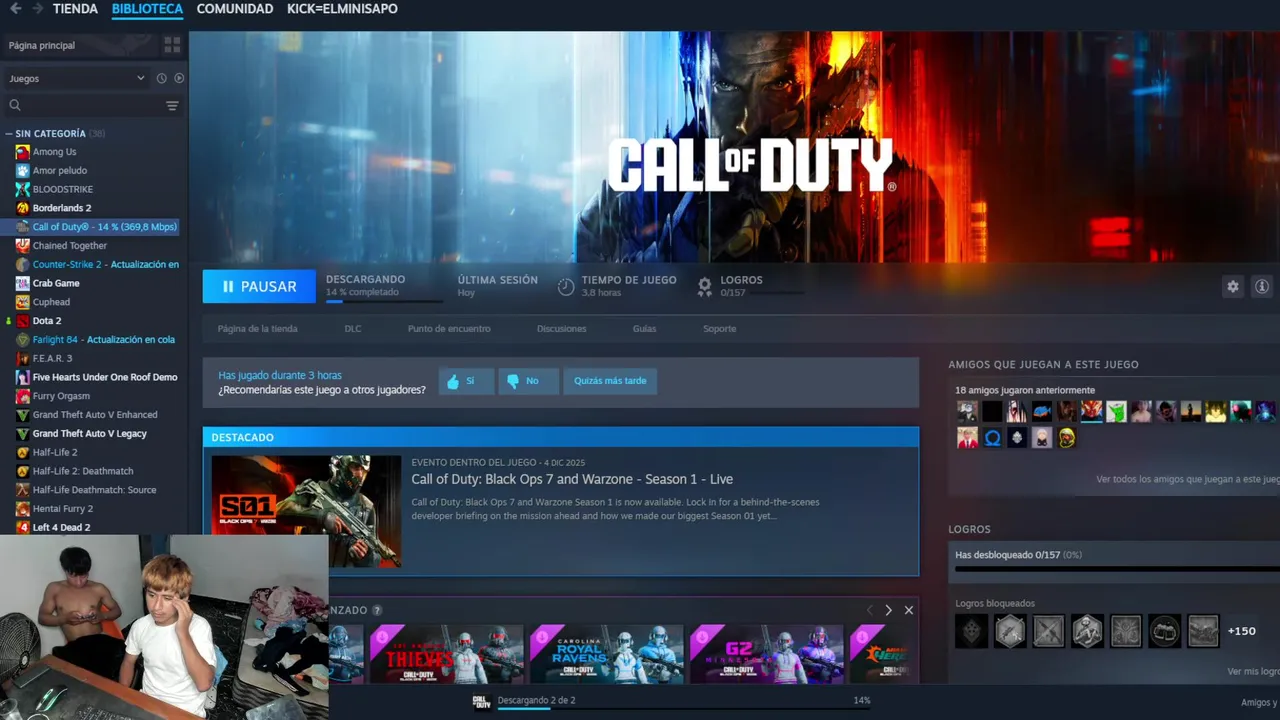Click the recent activity clock icon

pos(161,78)
